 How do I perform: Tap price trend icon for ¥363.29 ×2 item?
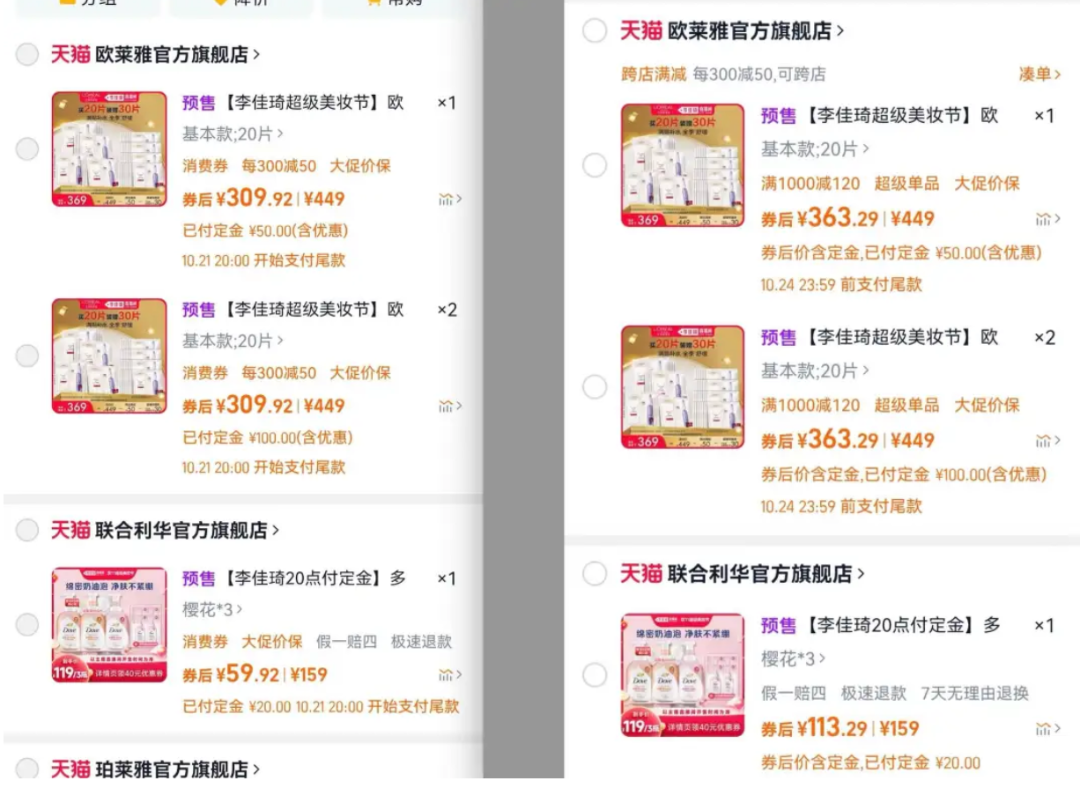[x=1048, y=441]
